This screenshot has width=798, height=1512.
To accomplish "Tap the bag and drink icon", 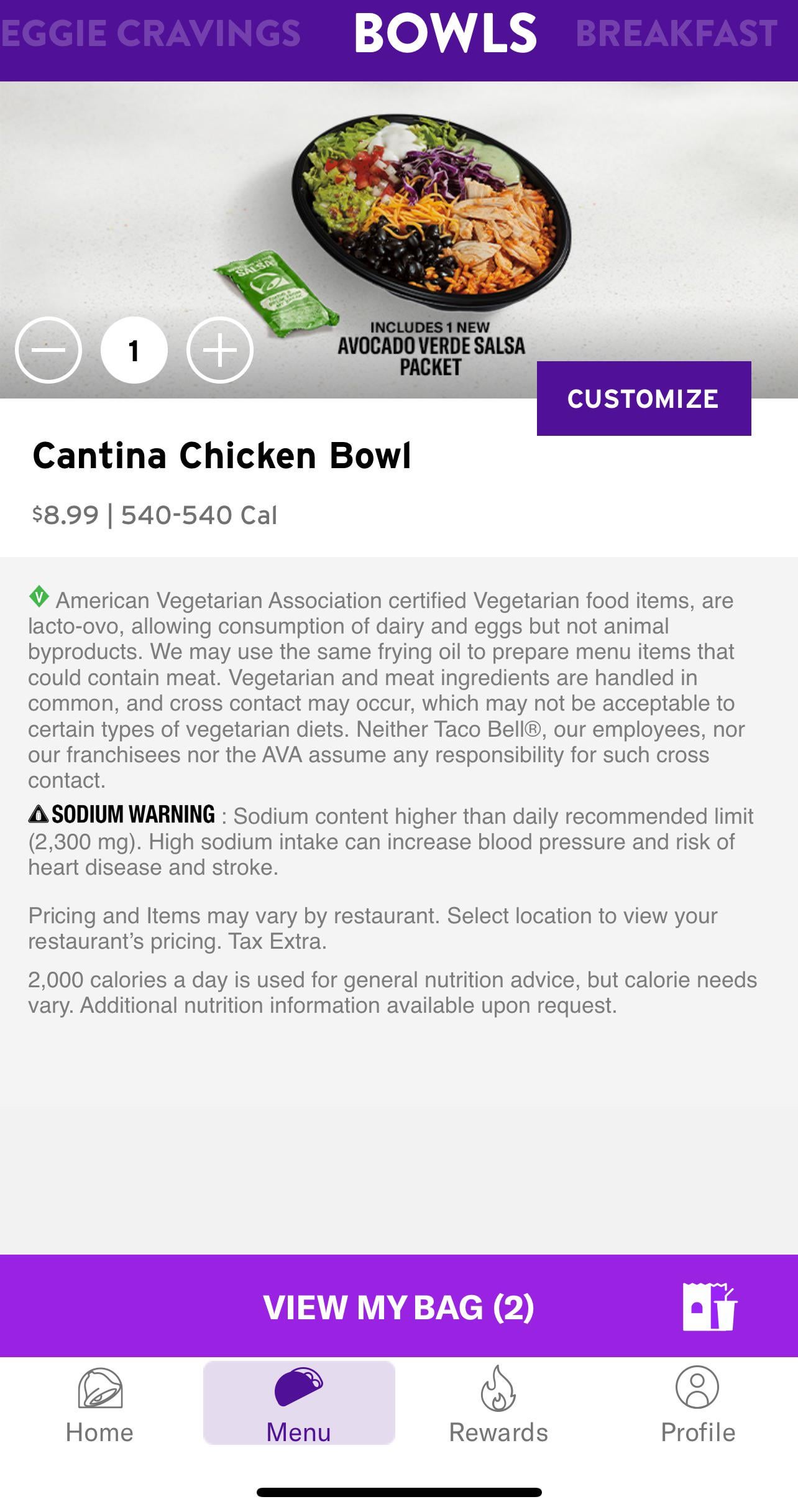I will [709, 1307].
